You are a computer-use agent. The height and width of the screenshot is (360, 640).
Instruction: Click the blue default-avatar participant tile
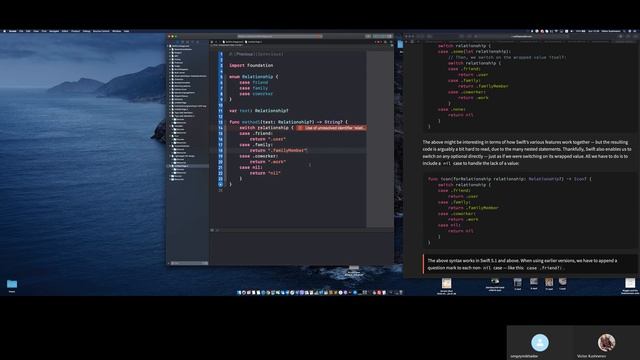pyautogui.click(x=540, y=342)
